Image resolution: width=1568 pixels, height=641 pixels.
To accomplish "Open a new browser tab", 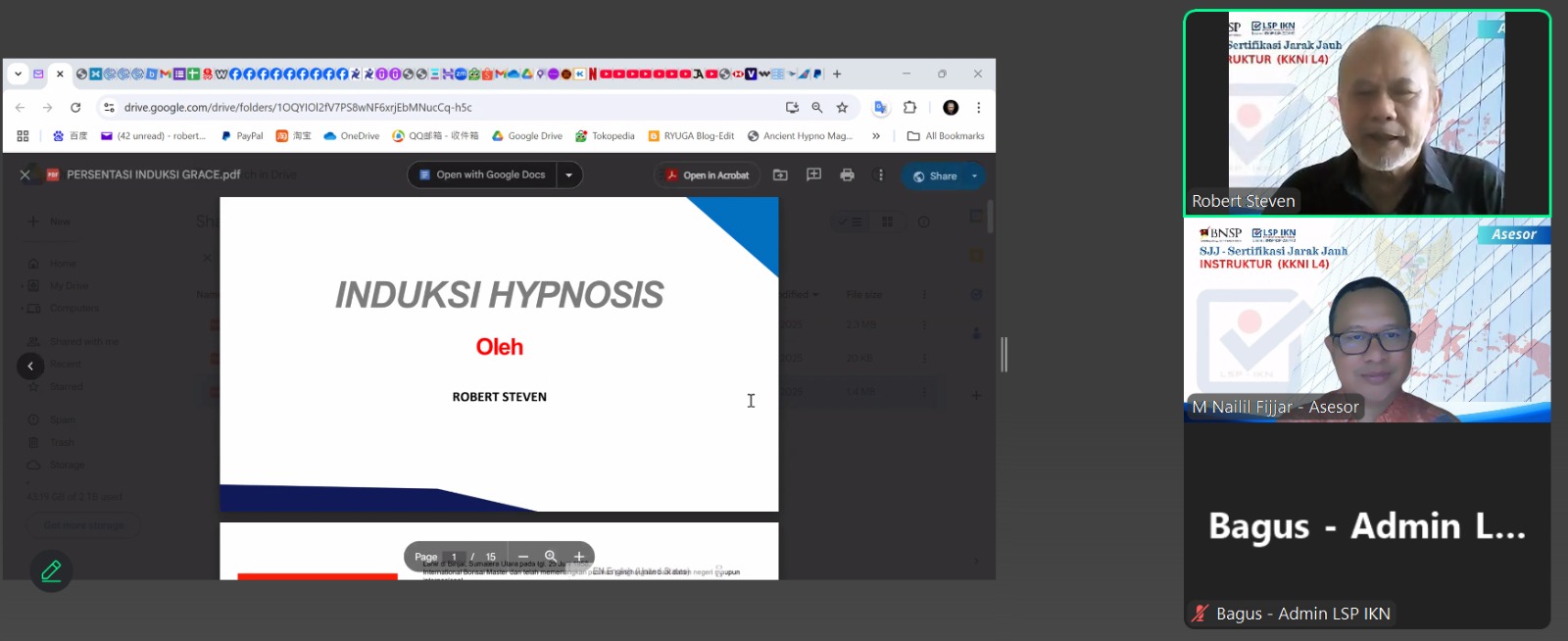I will click(x=837, y=74).
